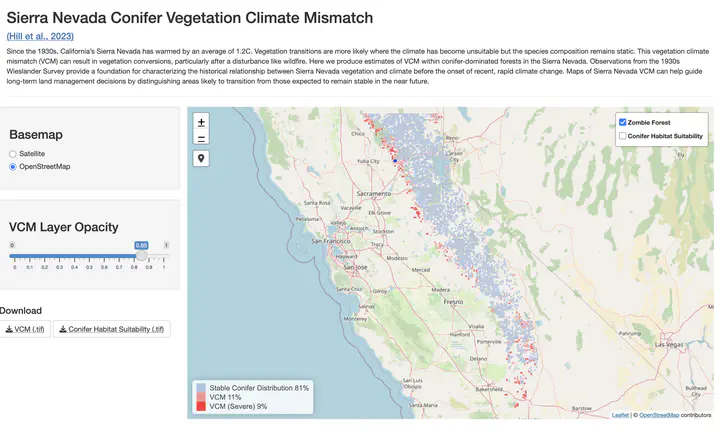Open the Leaflet attribution link
This screenshot has width=720, height=439.
click(620, 415)
